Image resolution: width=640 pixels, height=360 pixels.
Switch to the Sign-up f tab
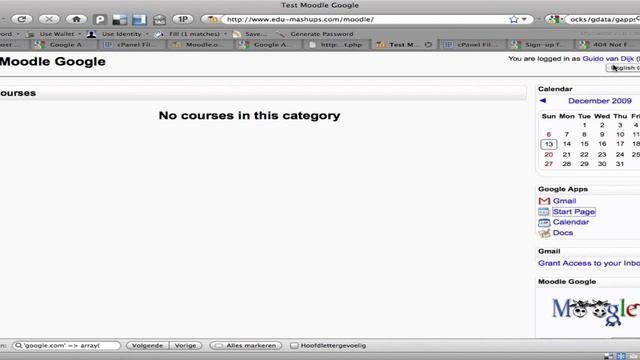coord(539,44)
